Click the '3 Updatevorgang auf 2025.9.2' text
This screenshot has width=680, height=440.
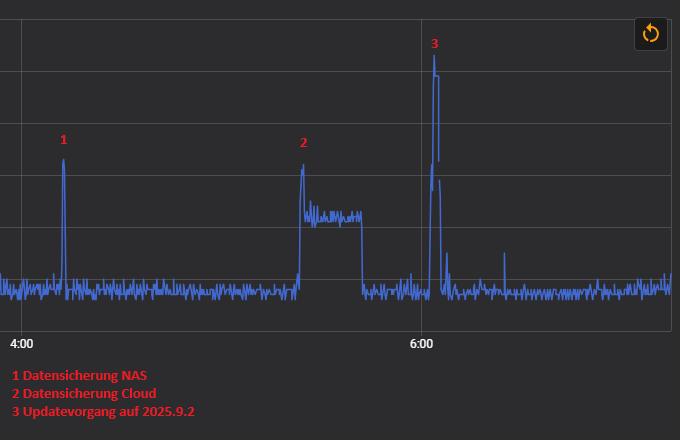(x=103, y=411)
